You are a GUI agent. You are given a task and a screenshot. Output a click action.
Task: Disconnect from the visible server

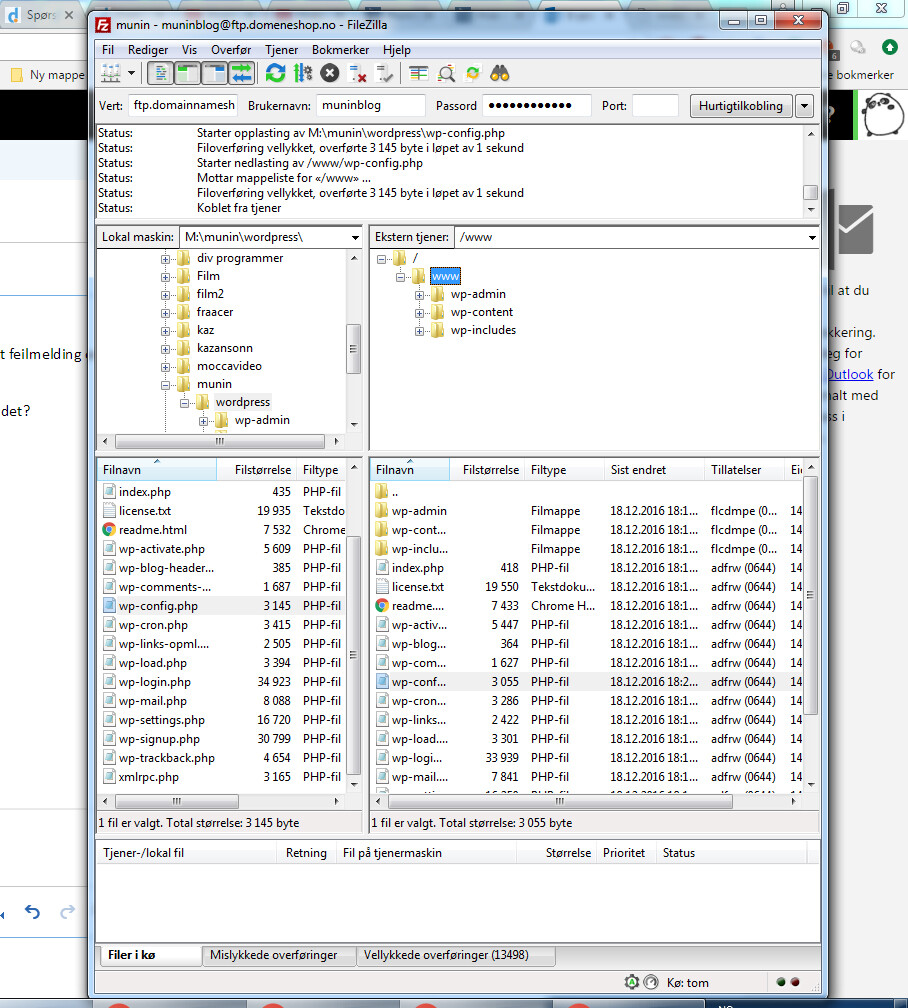[357, 74]
